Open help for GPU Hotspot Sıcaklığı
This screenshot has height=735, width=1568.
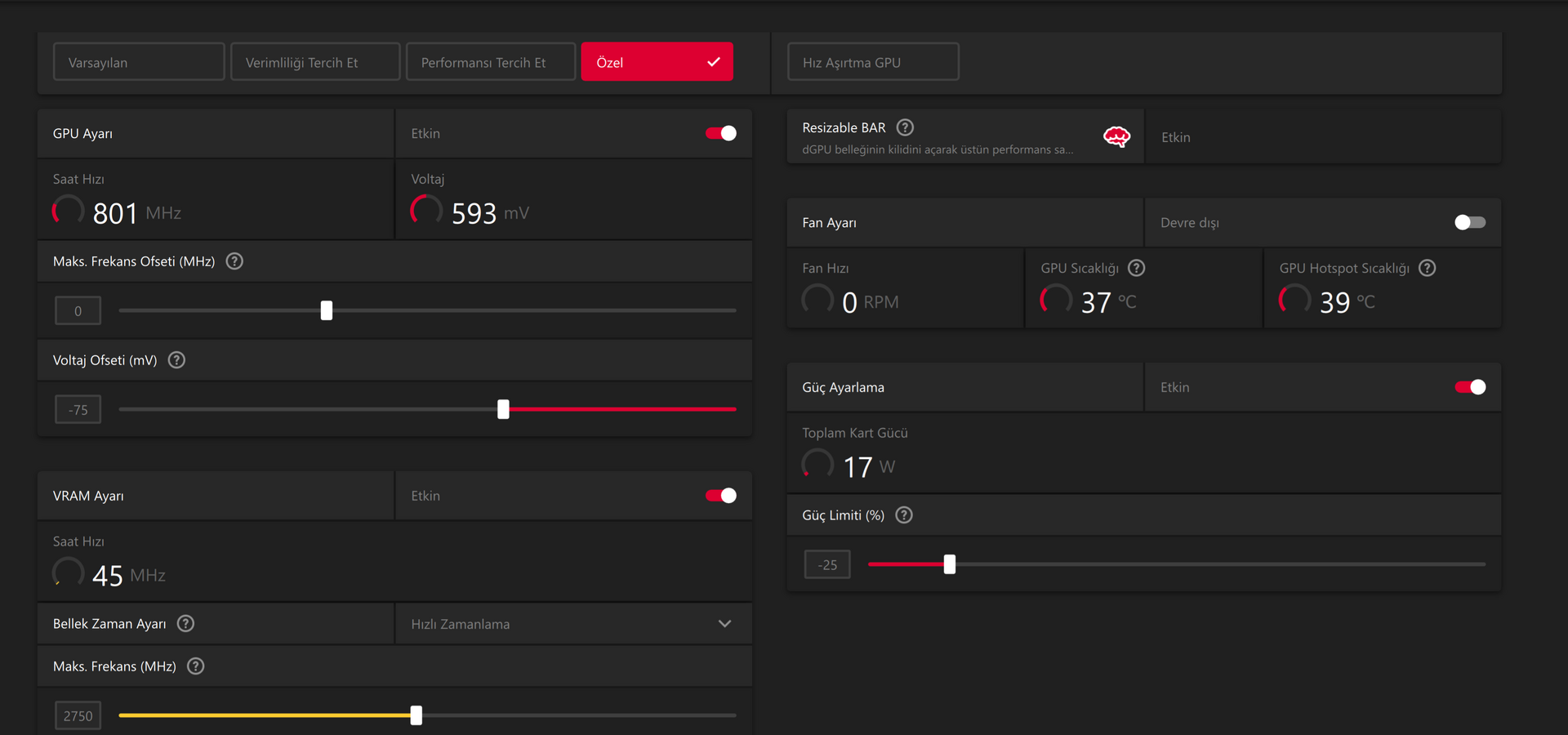(x=1427, y=268)
